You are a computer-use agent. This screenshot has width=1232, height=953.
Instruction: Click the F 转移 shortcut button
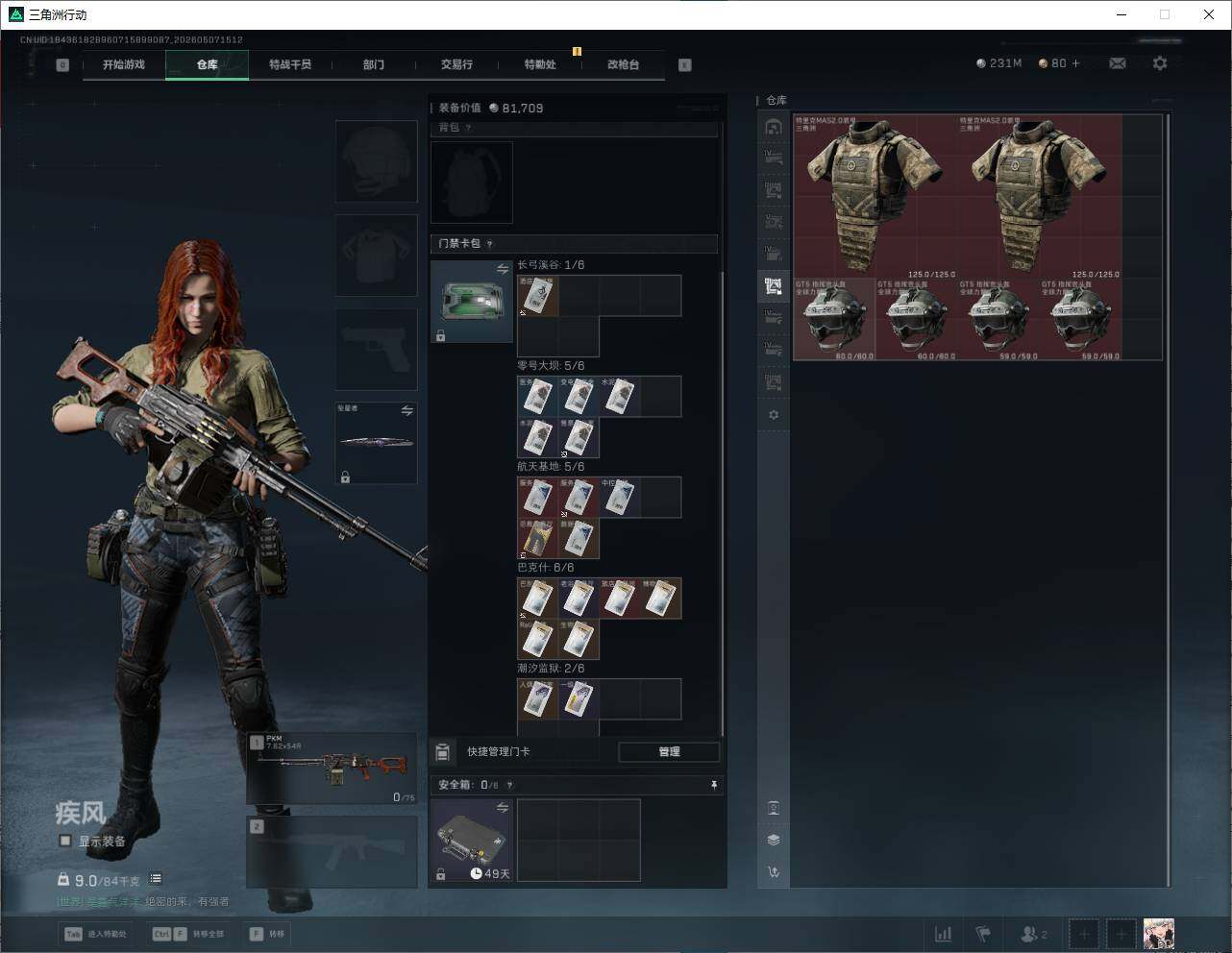[267, 934]
